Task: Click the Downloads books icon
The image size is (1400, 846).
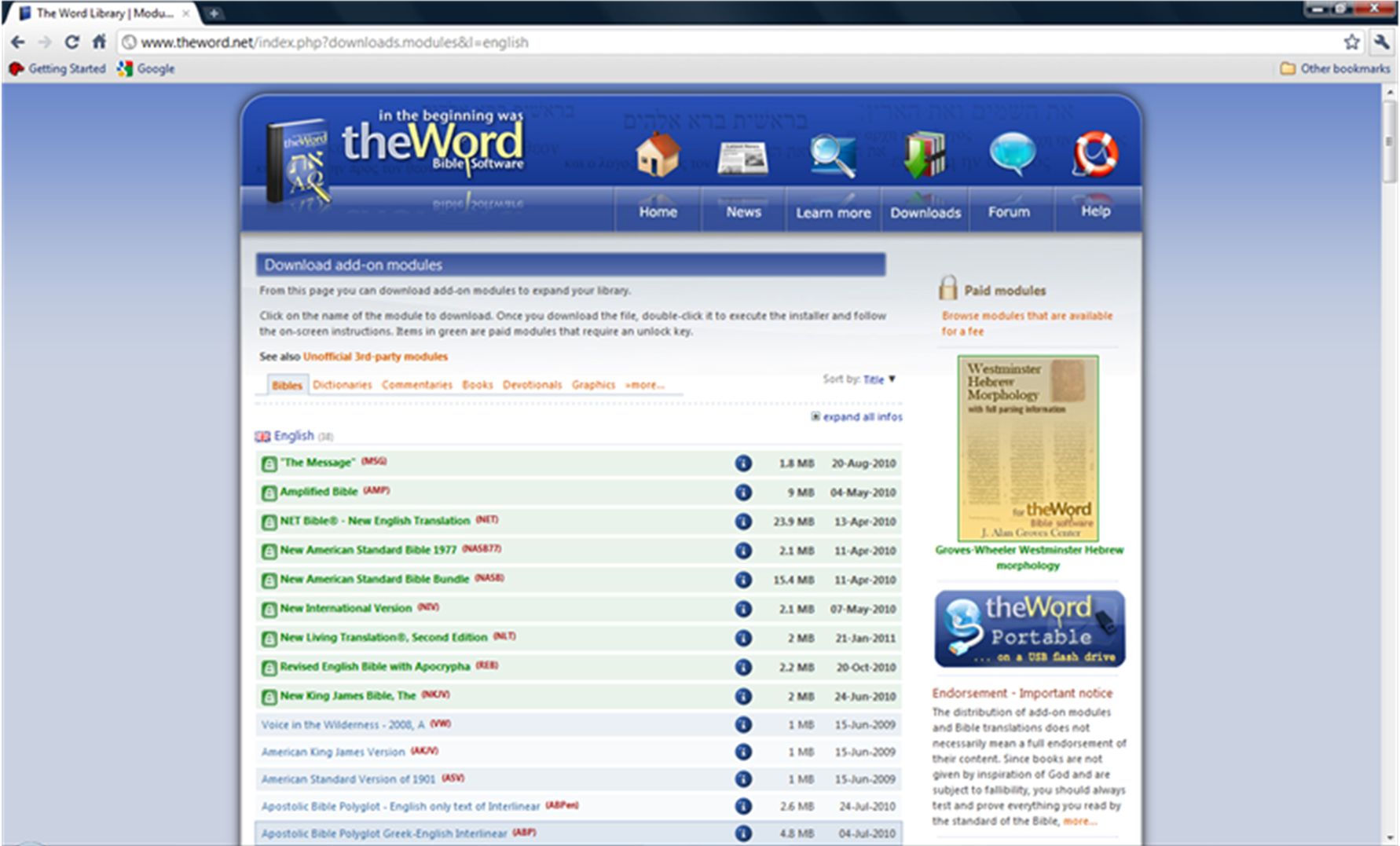Action: [925, 154]
